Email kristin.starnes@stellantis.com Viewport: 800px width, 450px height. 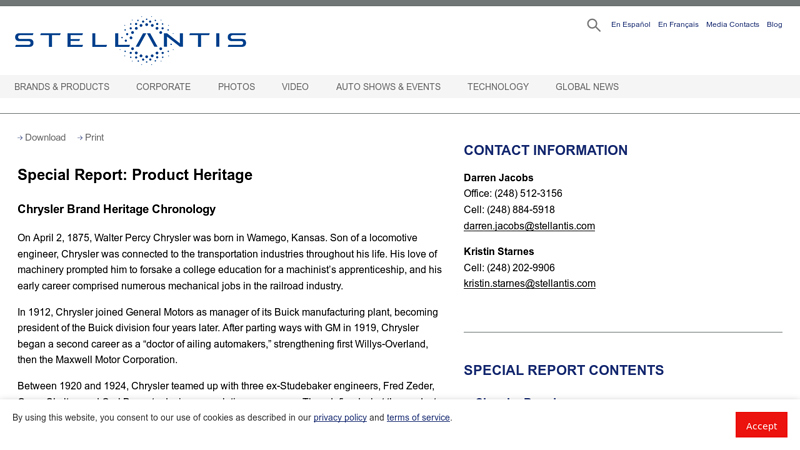[529, 284]
